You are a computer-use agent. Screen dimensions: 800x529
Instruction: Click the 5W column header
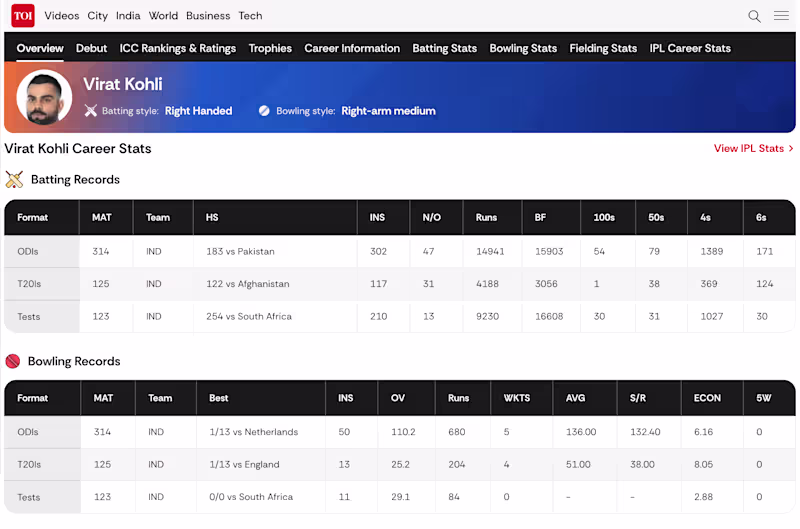point(763,398)
